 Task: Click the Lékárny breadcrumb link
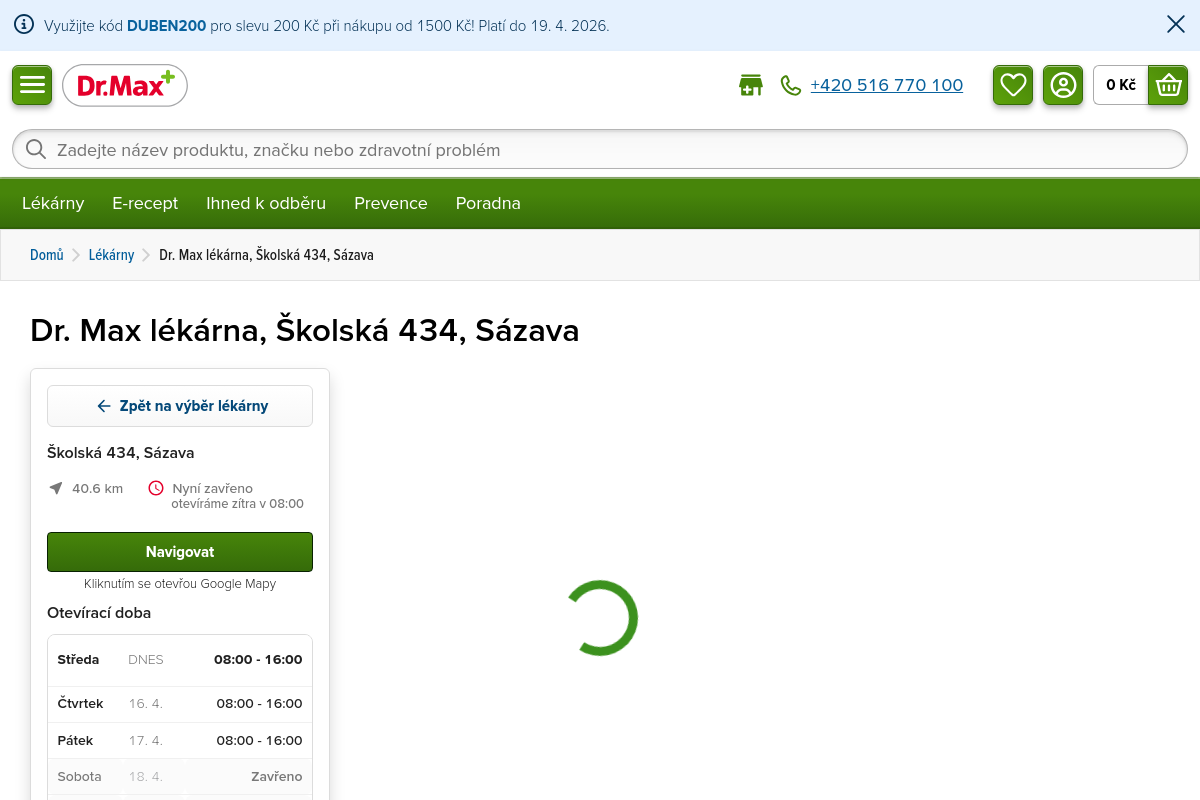pyautogui.click(x=111, y=255)
